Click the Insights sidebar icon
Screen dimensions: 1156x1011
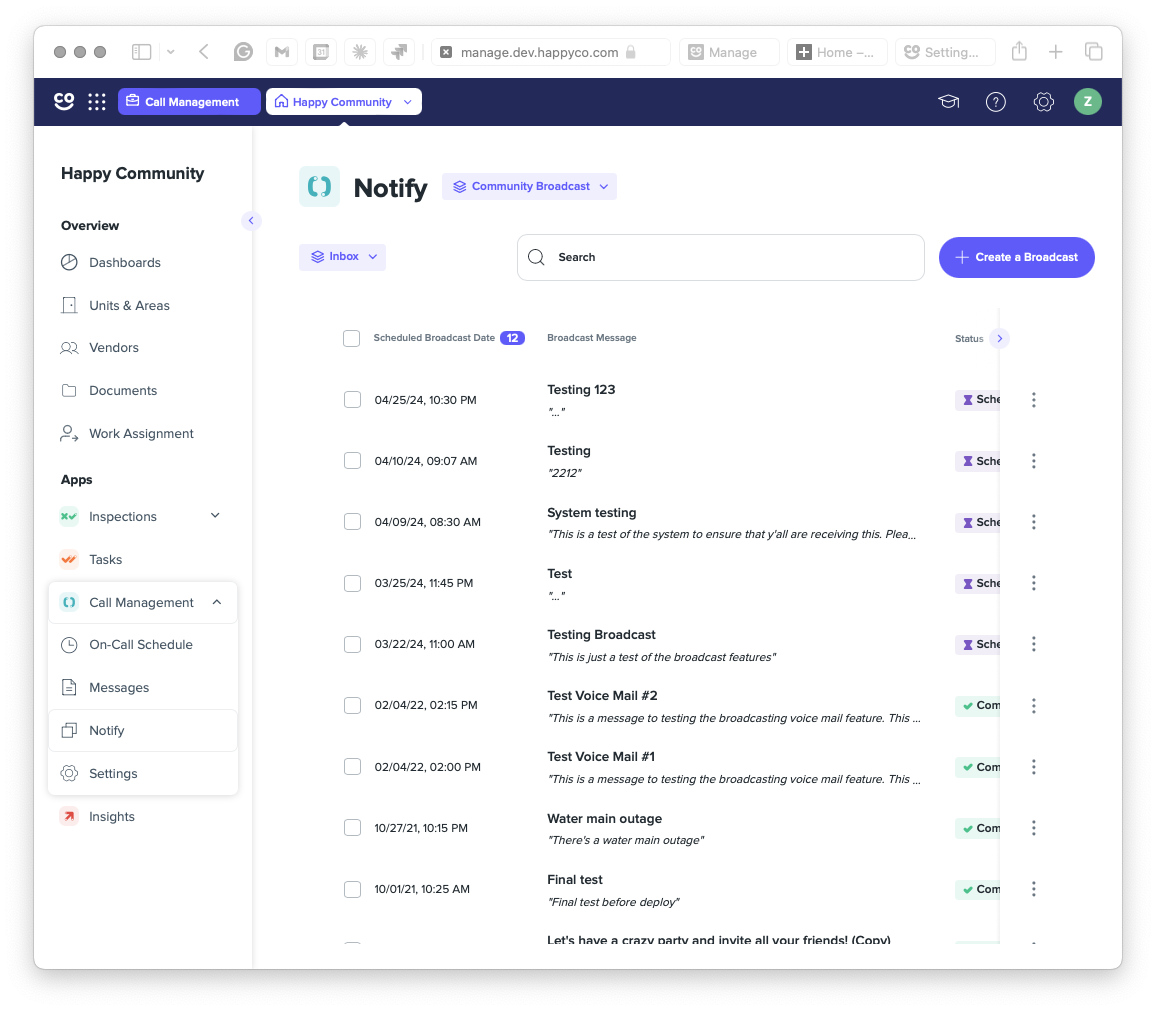click(69, 816)
